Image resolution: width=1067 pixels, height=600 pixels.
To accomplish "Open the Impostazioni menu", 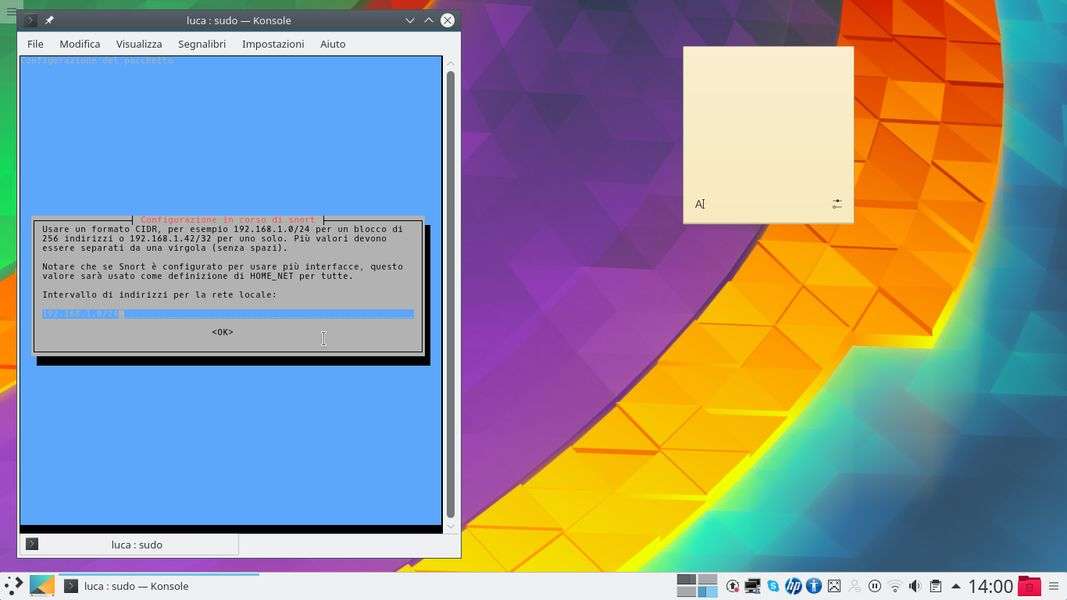I will pyautogui.click(x=272, y=44).
